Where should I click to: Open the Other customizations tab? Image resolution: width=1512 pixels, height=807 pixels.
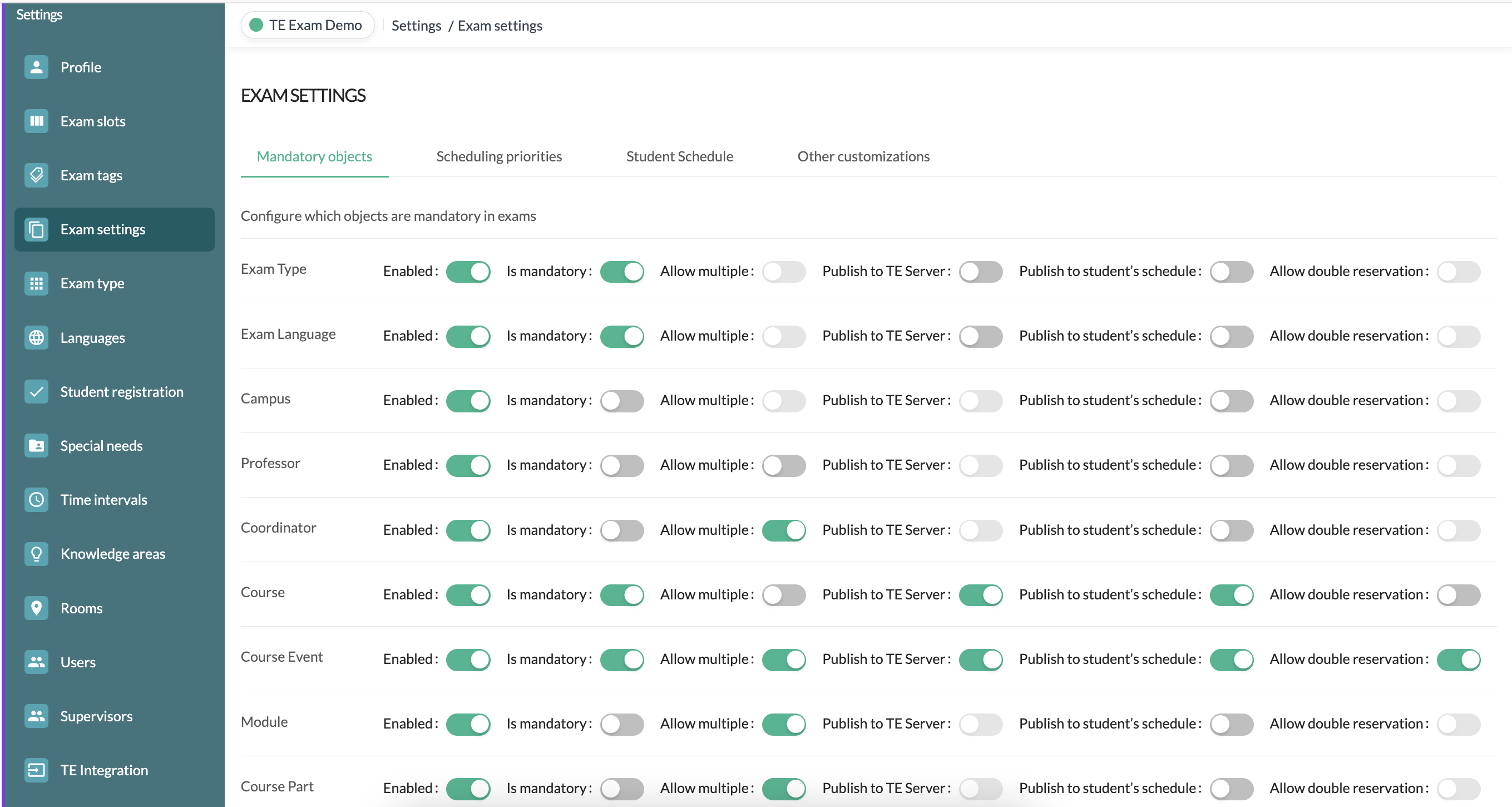(863, 156)
